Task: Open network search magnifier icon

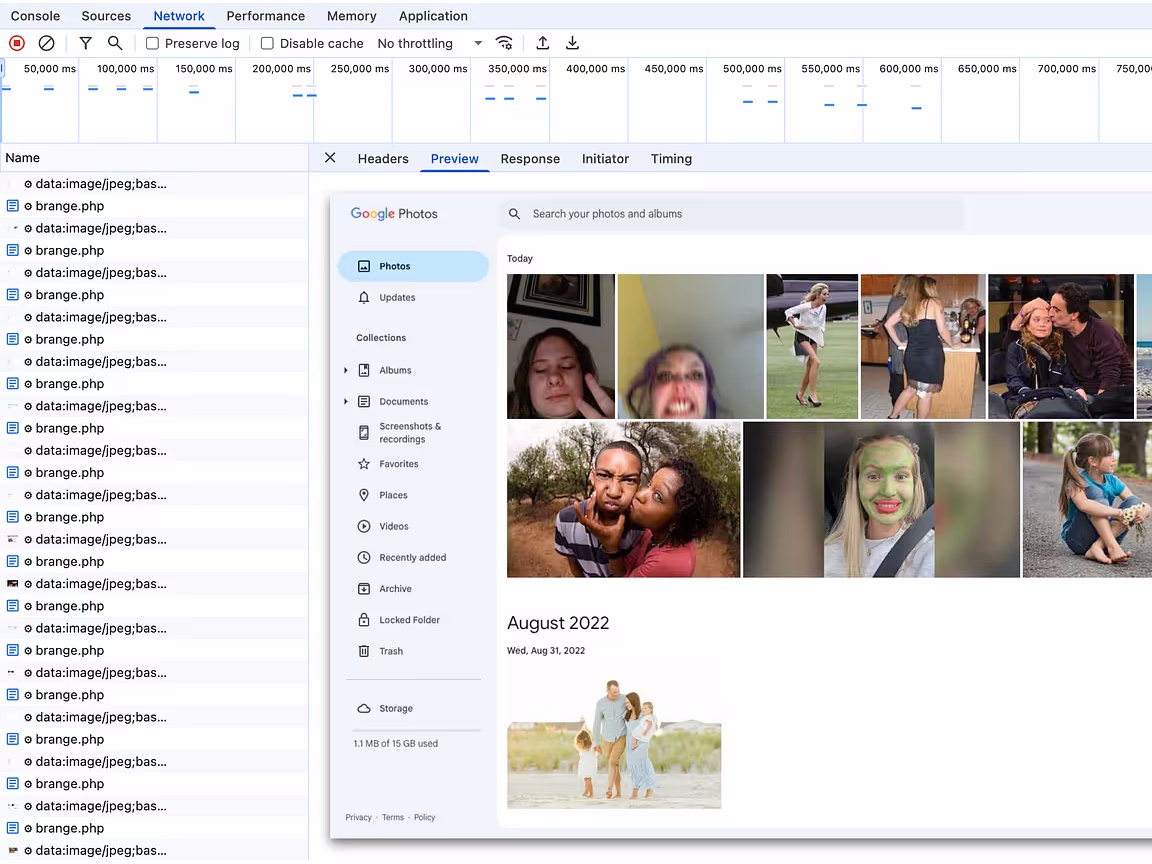Action: coord(115,43)
